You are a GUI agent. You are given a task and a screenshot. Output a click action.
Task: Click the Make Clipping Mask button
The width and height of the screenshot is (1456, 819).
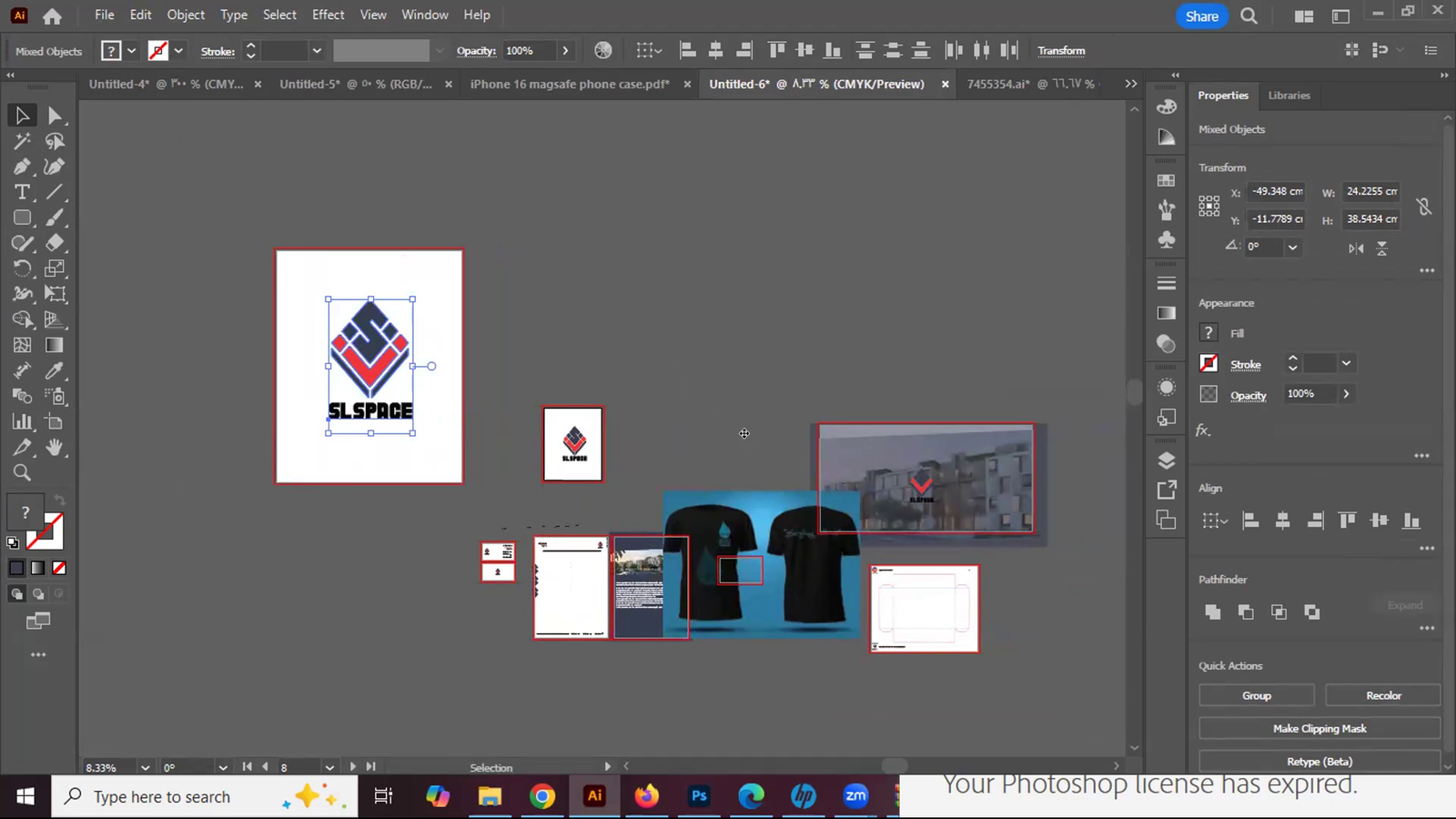[1319, 728]
